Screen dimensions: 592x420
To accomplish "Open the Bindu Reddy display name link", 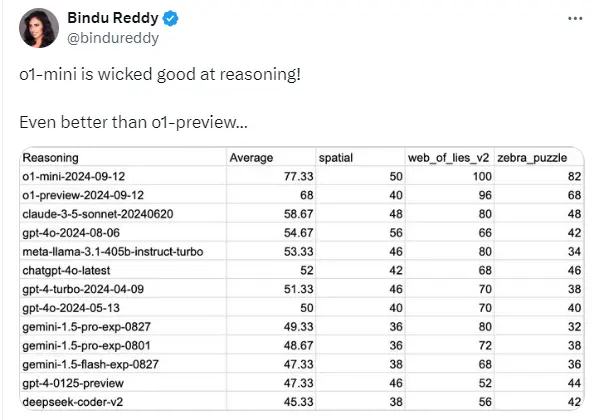I will coord(113,18).
